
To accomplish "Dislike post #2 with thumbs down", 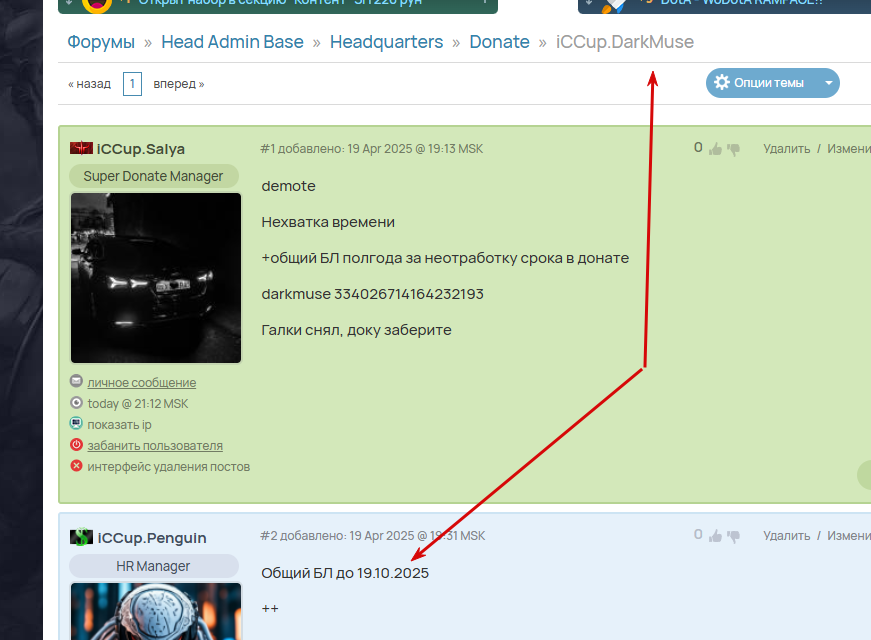I will point(733,537).
